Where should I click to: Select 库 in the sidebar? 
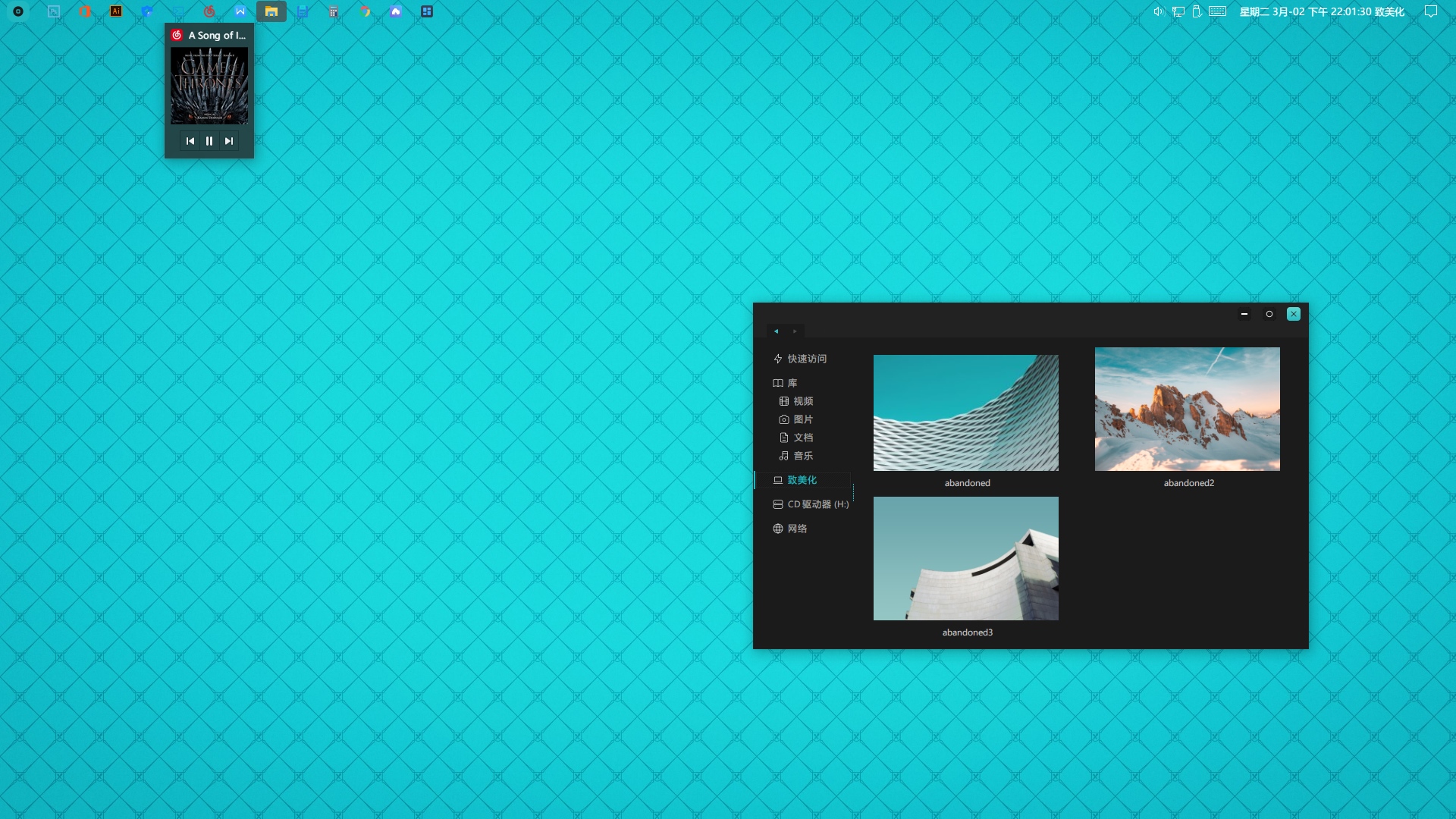click(785, 383)
